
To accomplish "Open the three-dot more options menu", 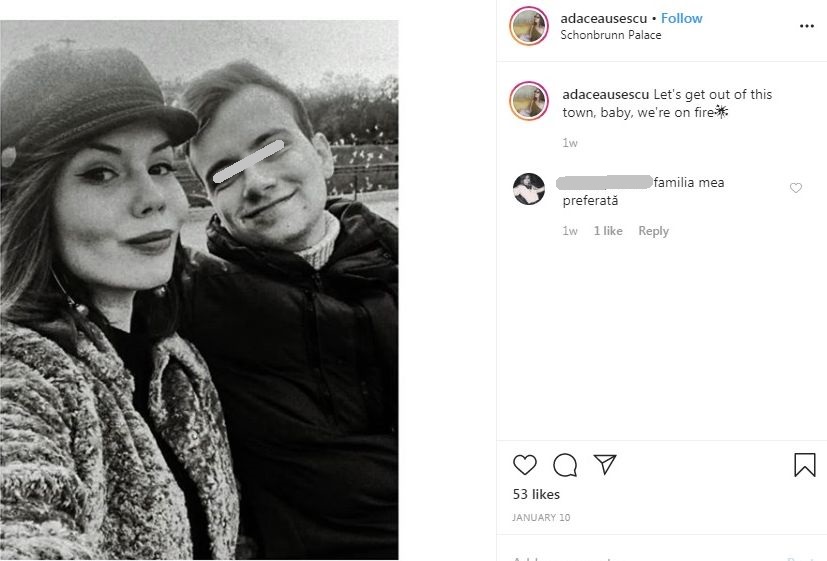I will tap(807, 26).
